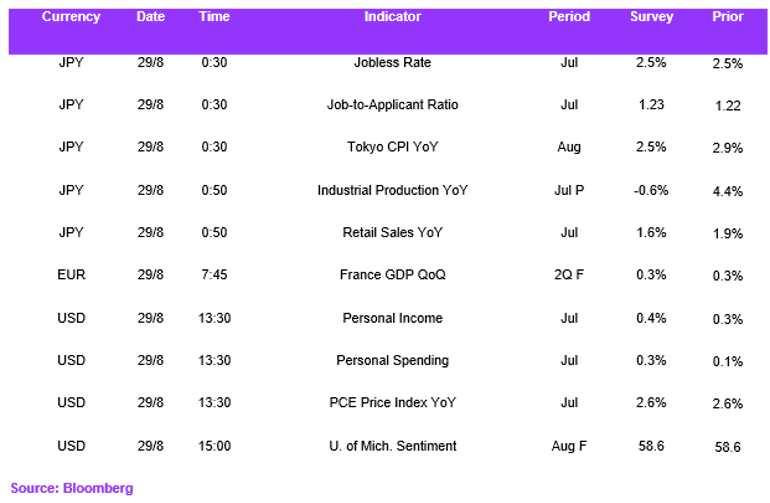Click the Source: Bloomberg text
The width and height of the screenshot is (770, 503).
(72, 488)
